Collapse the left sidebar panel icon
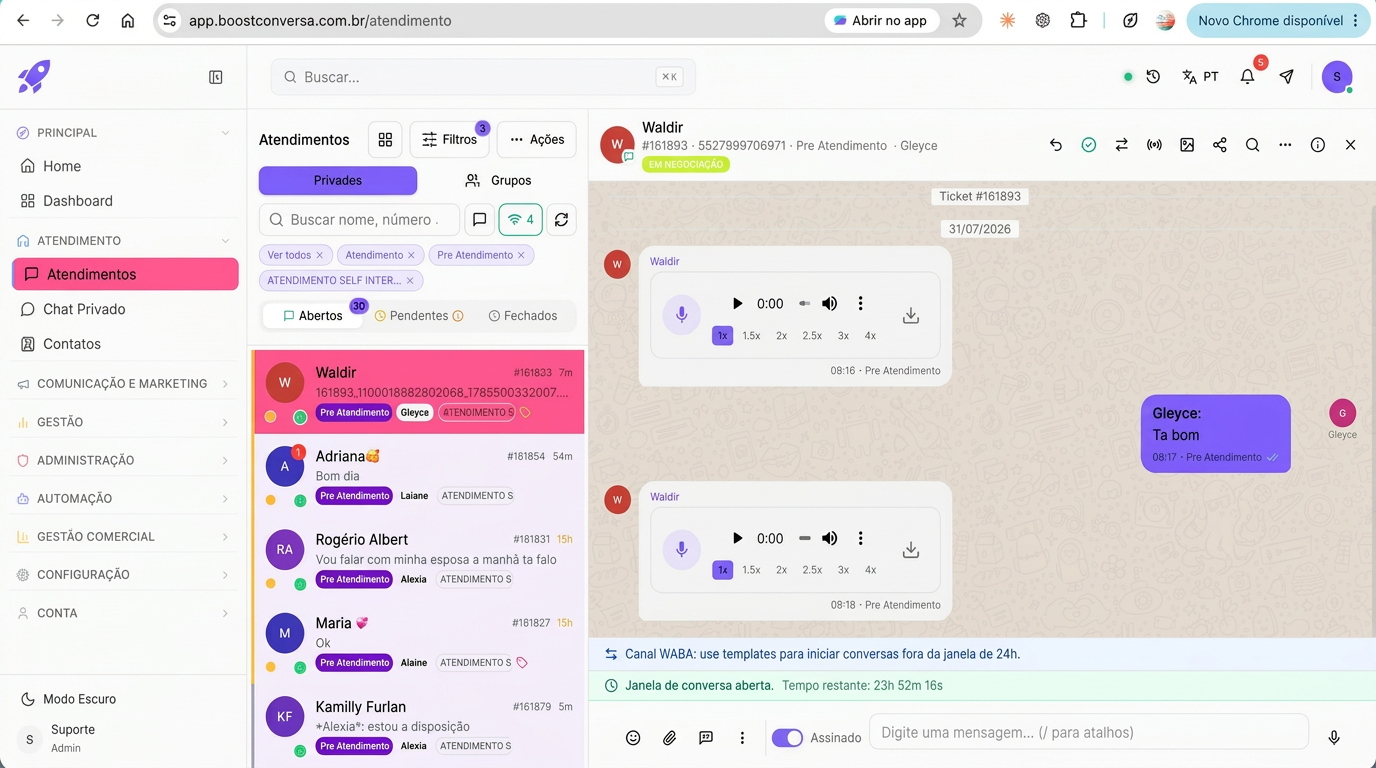The height and width of the screenshot is (768, 1376). click(x=215, y=77)
